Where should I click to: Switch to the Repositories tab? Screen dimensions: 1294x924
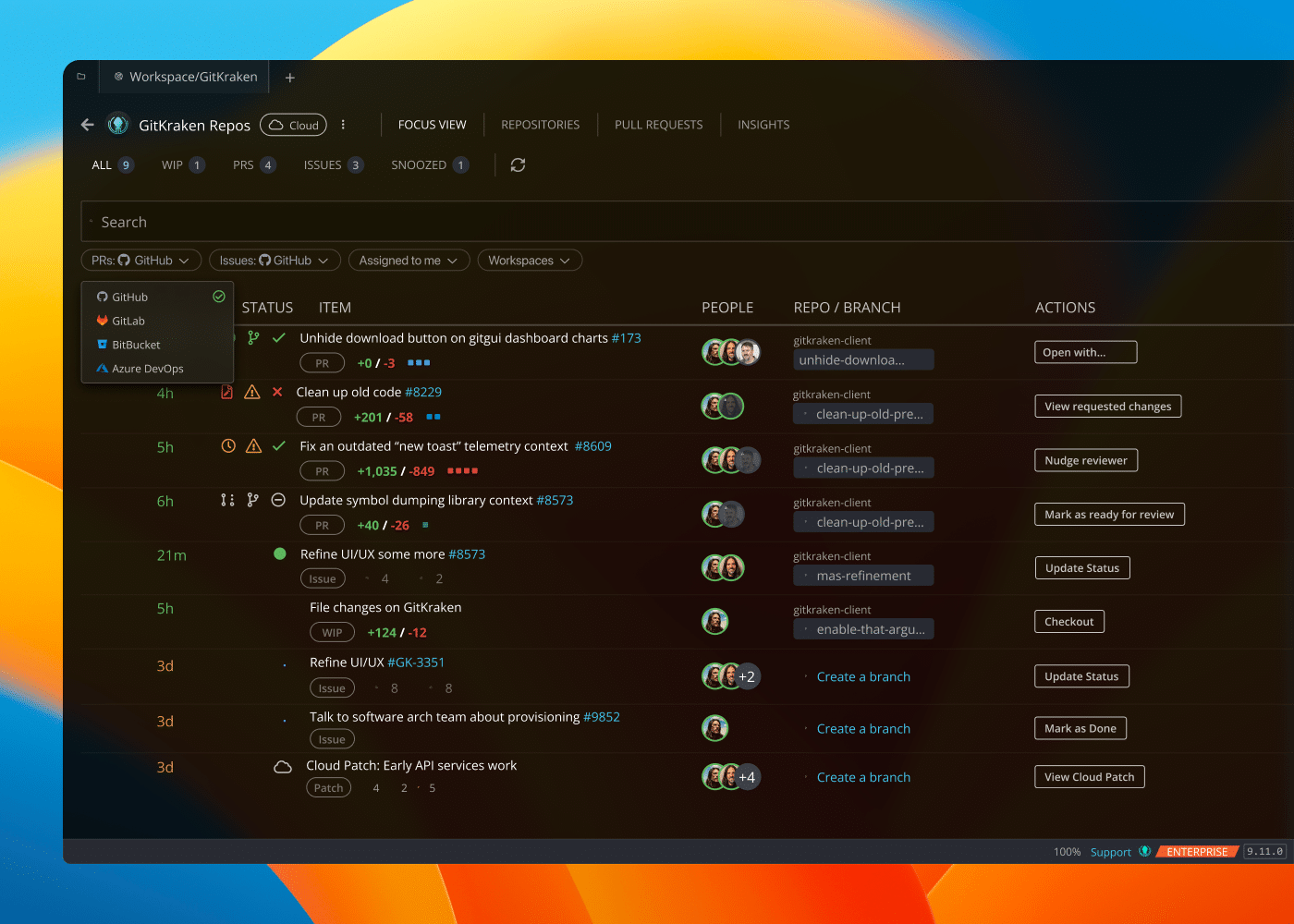[541, 125]
